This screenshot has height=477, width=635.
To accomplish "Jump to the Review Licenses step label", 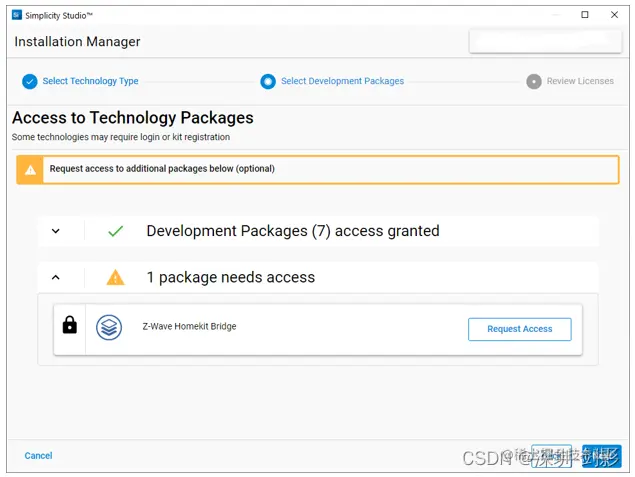I will tap(580, 81).
